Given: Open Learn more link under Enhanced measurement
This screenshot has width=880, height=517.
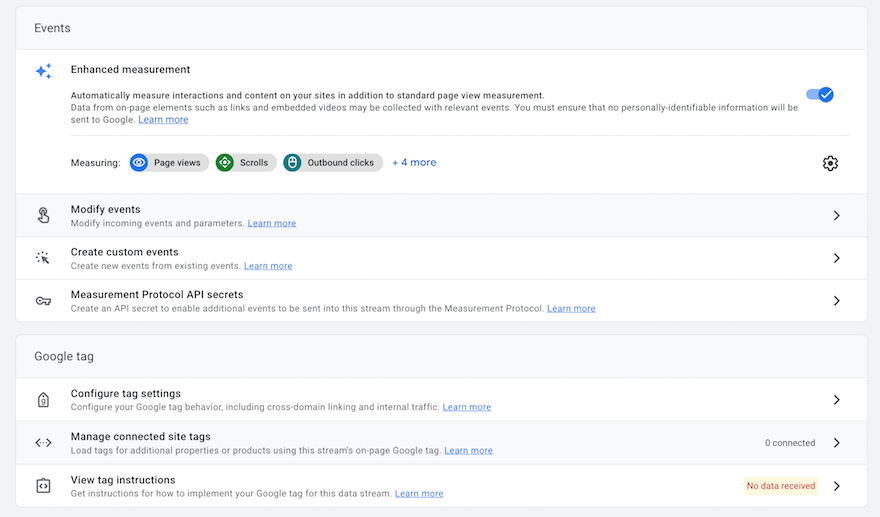Looking at the screenshot, I should [163, 120].
